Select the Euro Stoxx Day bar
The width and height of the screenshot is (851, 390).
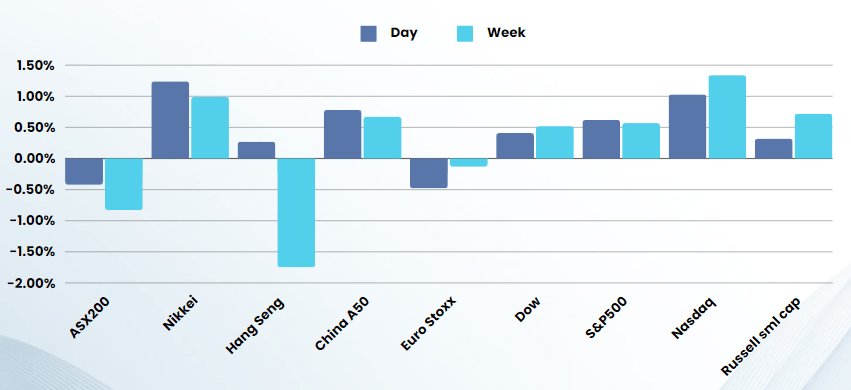(x=429, y=173)
